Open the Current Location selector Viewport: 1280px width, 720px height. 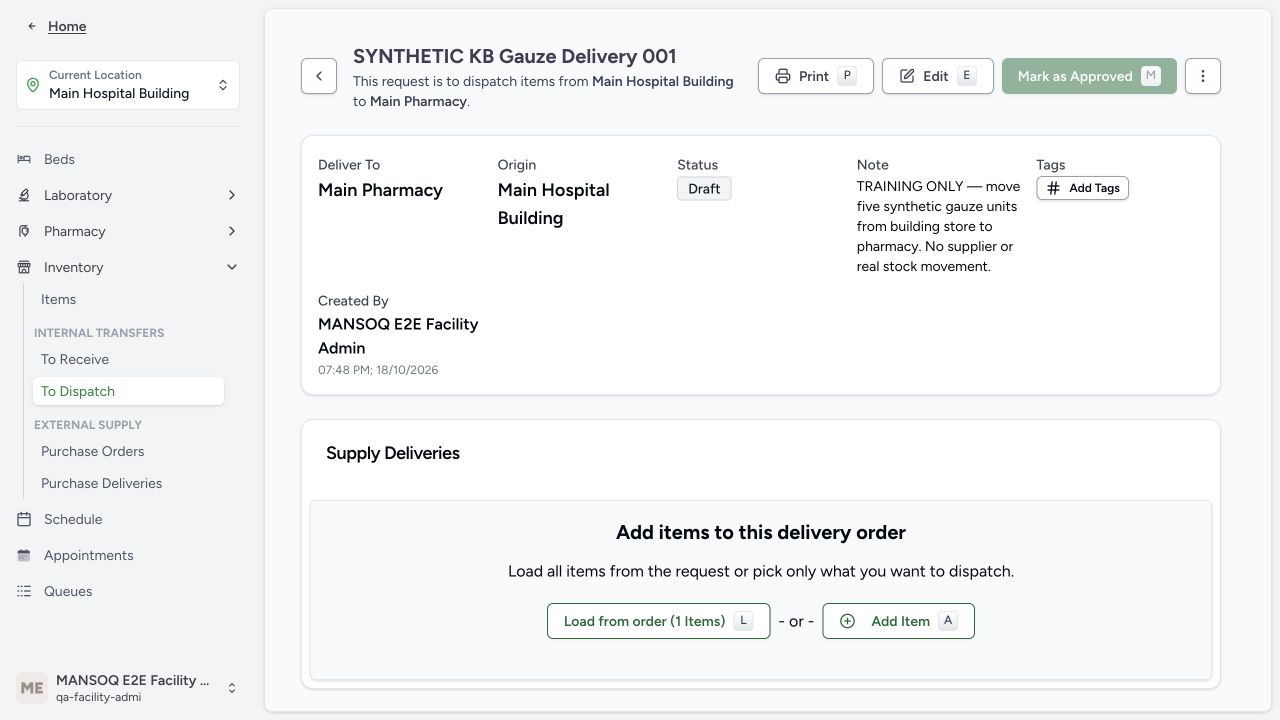[x=128, y=85]
